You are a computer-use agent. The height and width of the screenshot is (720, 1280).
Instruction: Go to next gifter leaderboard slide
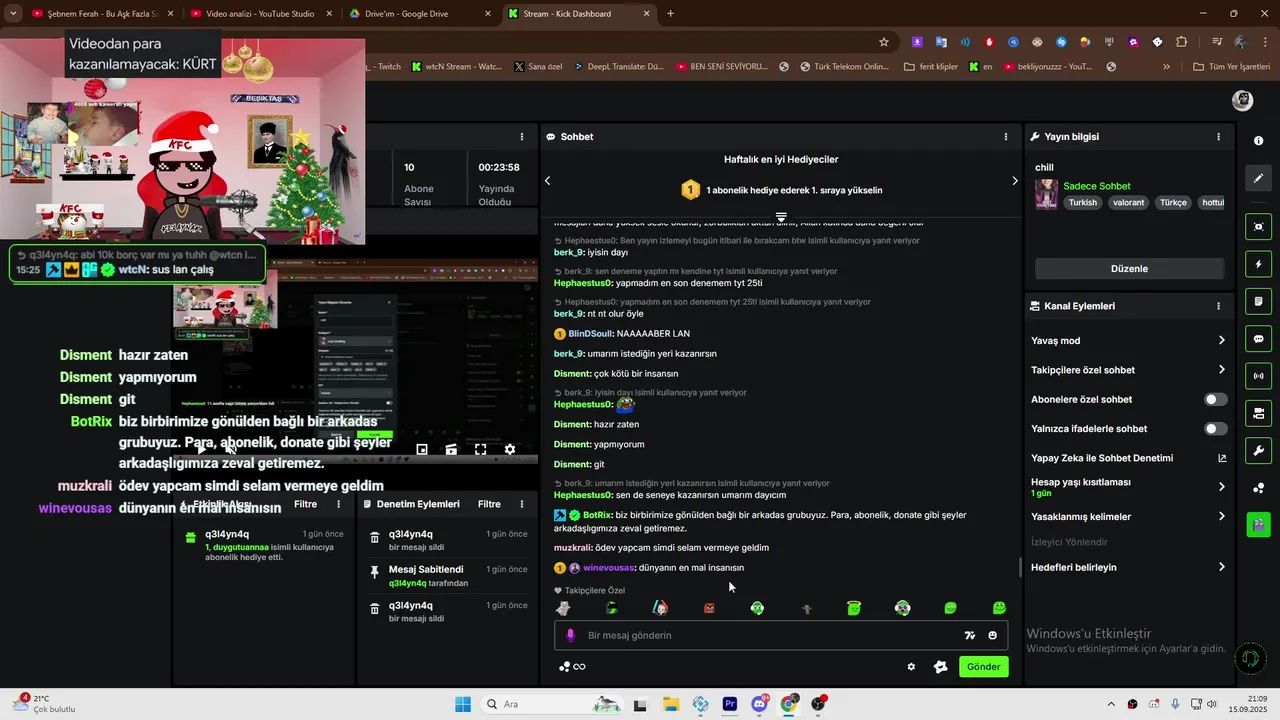[1014, 181]
